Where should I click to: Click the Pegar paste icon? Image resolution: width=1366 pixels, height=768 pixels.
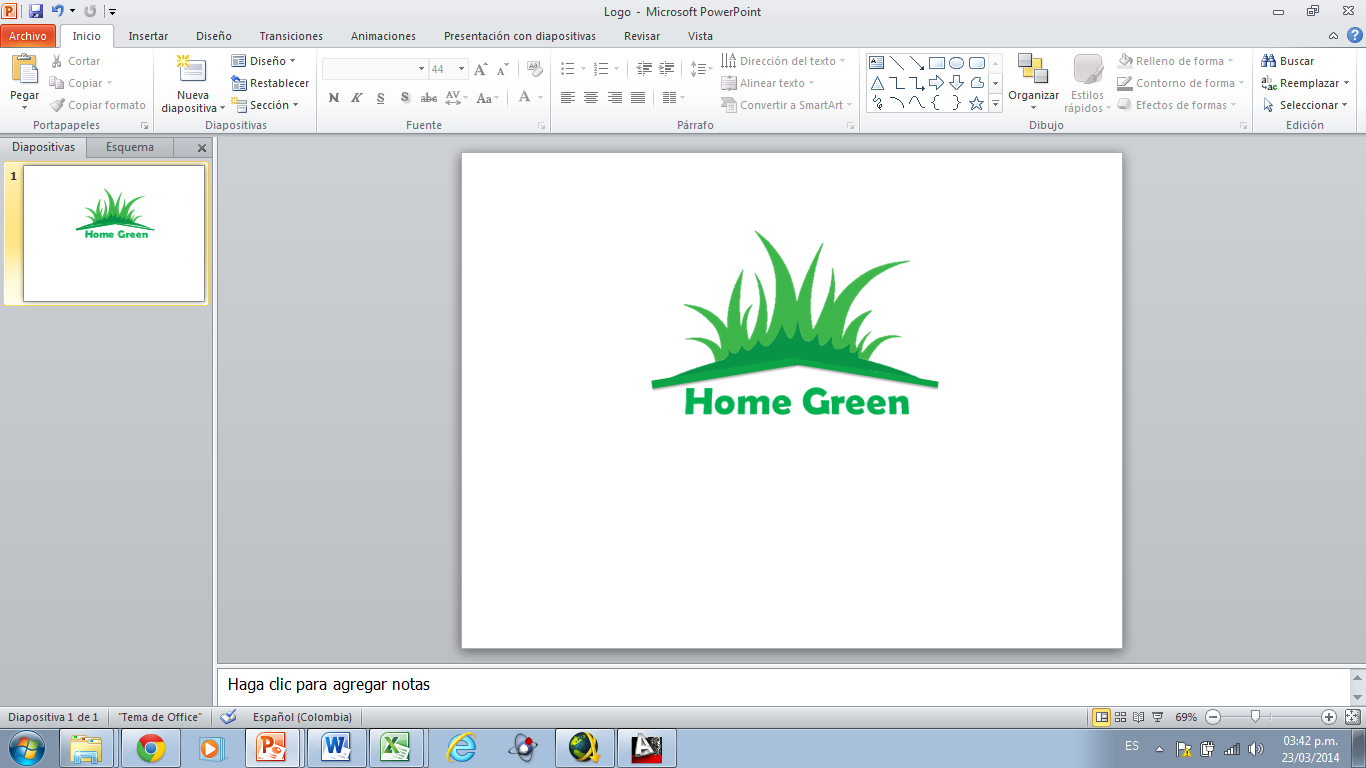24,70
